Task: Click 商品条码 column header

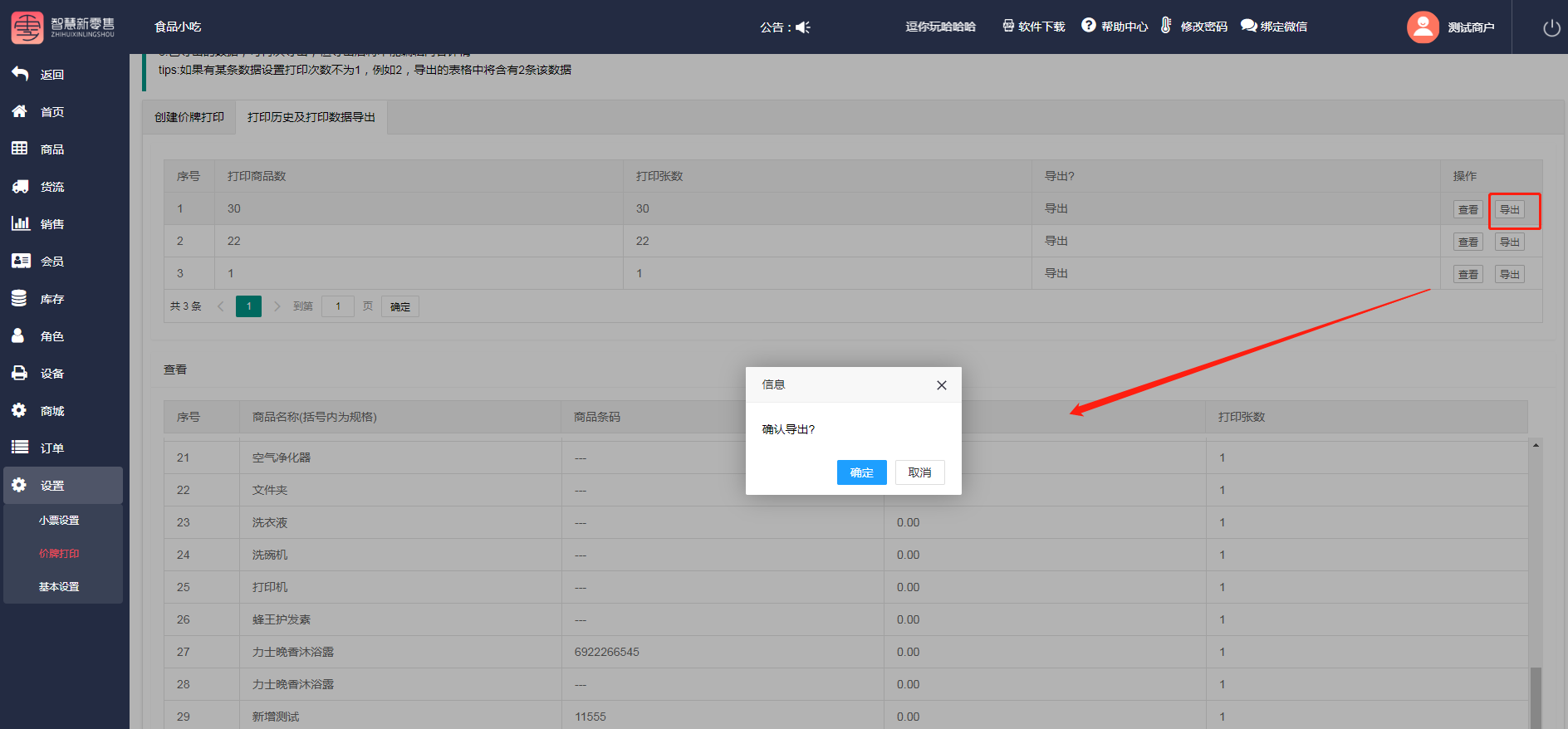Action: point(597,417)
